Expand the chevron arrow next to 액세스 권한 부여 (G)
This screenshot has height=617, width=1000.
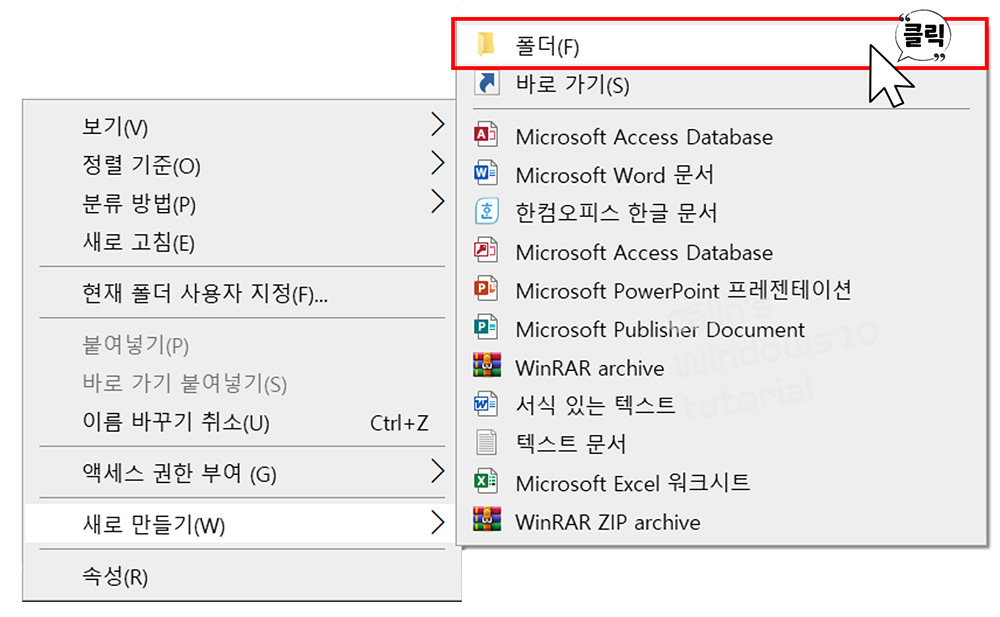point(437,472)
